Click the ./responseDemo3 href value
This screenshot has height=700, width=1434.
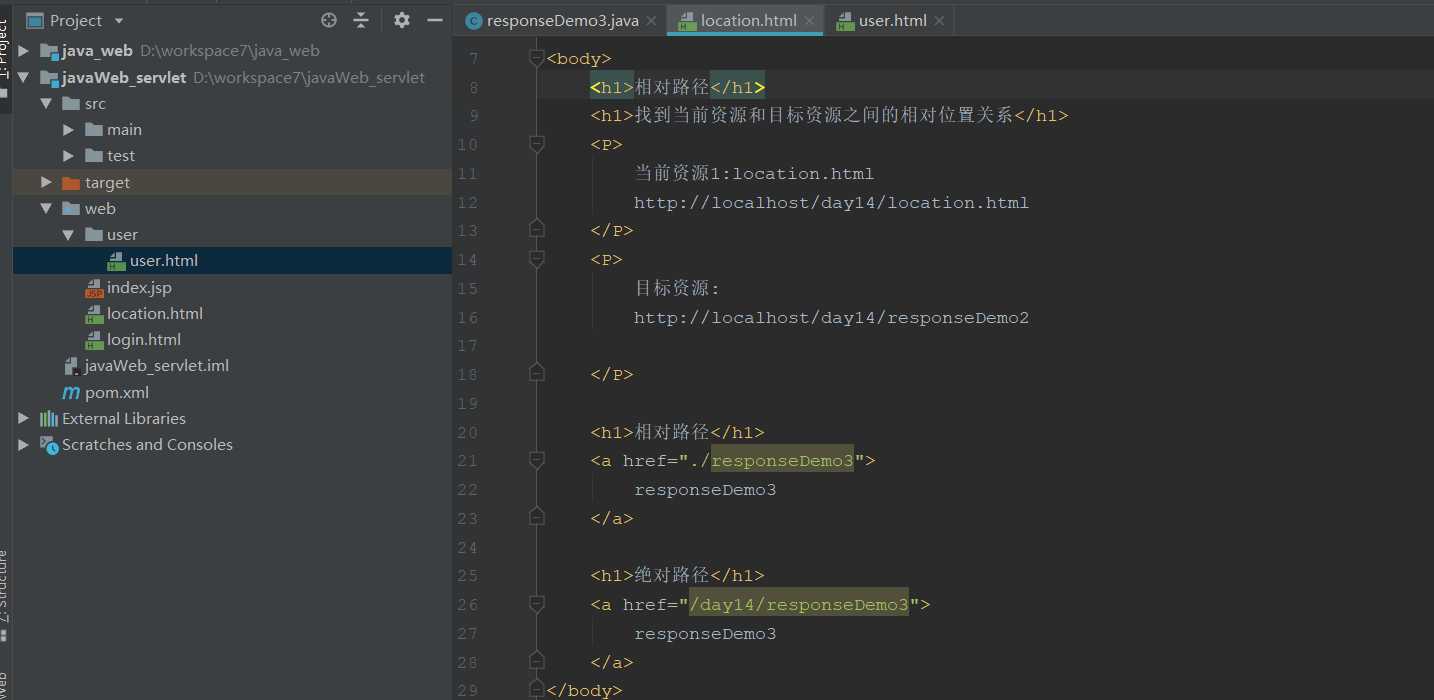pyautogui.click(x=772, y=461)
